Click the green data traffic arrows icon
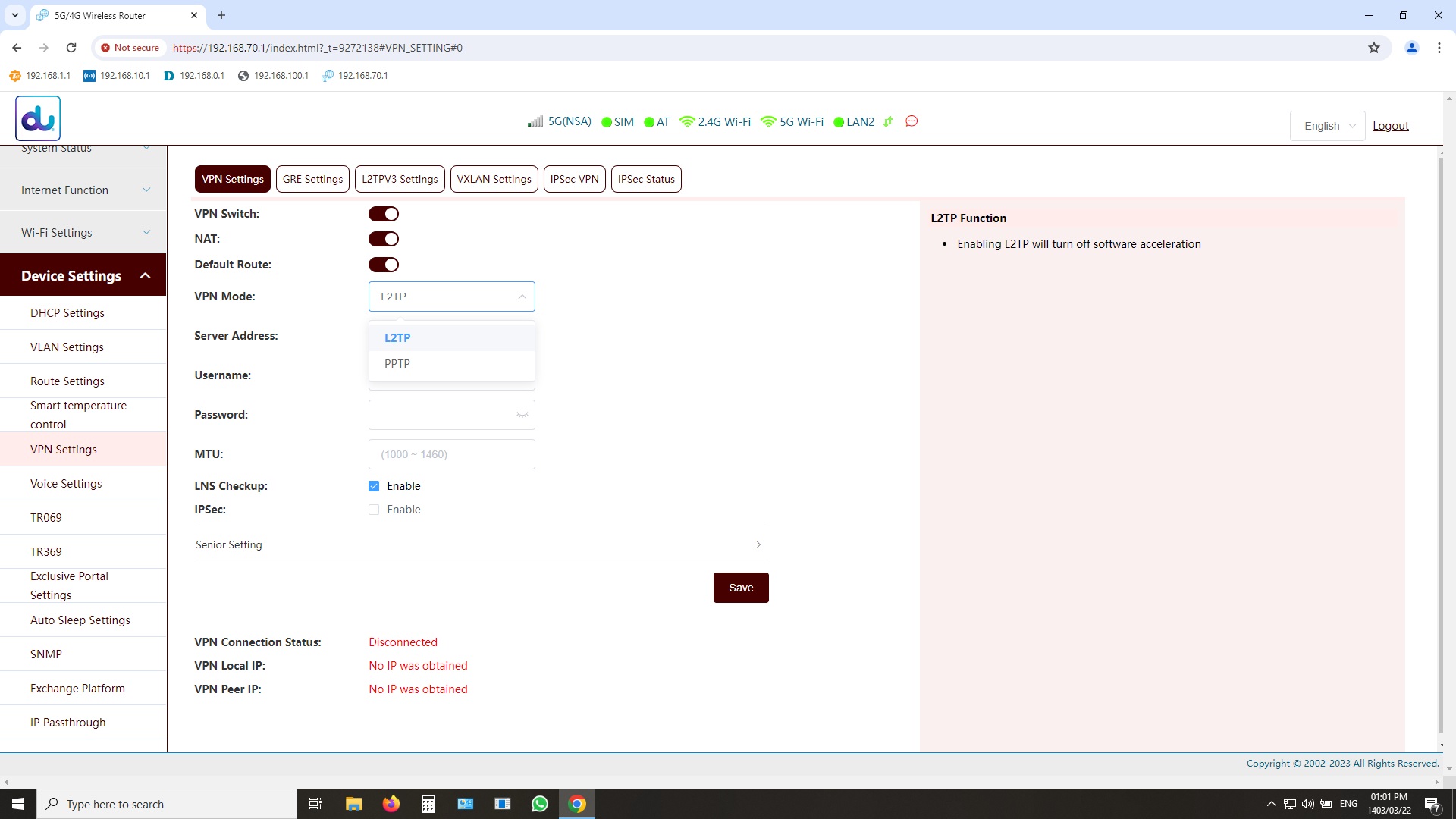1456x819 pixels. point(888,121)
